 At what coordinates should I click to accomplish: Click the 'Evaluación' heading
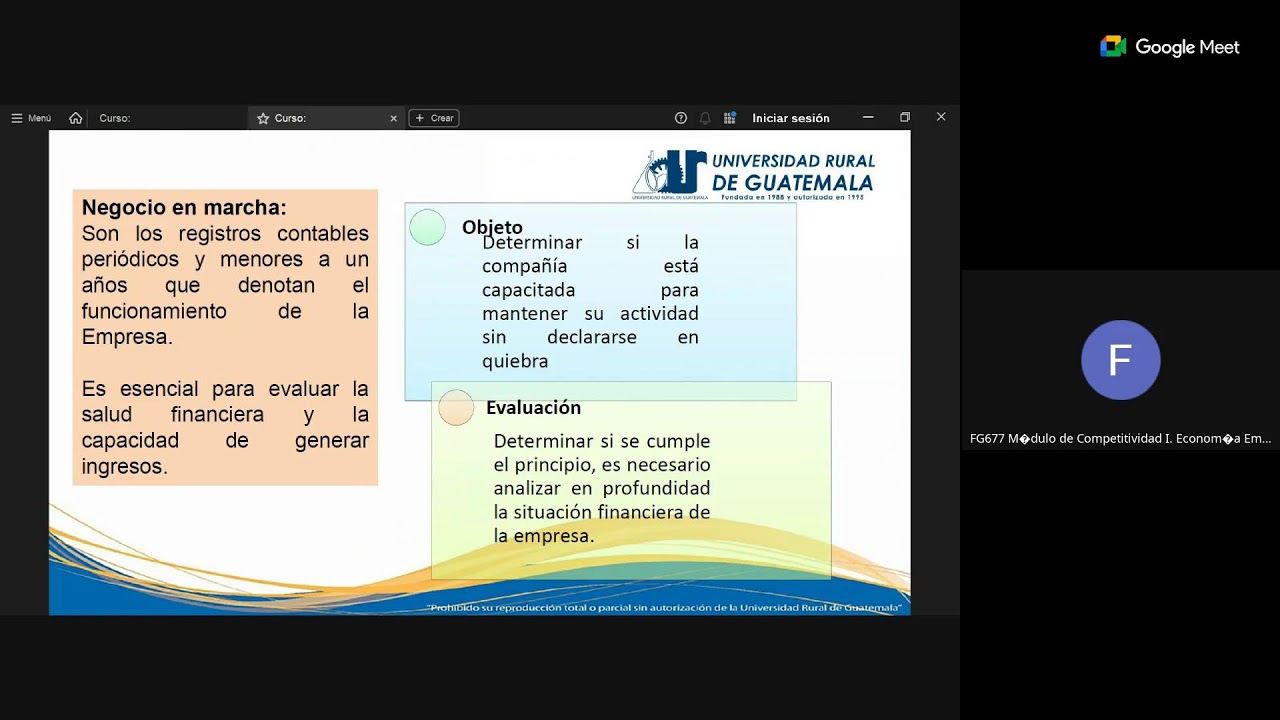(x=533, y=408)
